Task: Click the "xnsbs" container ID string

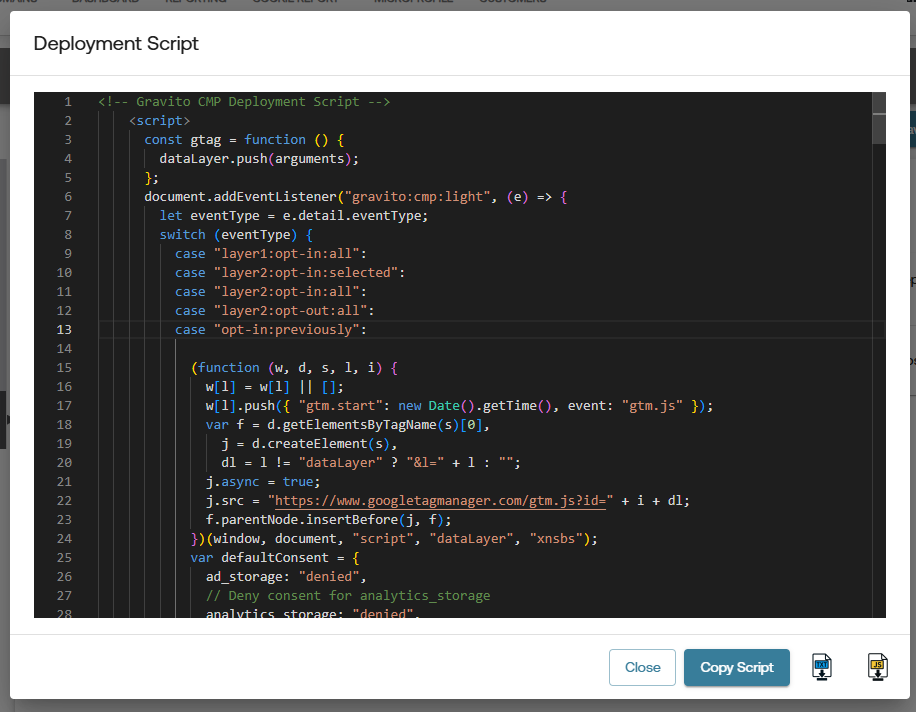Action: [x=556, y=539]
